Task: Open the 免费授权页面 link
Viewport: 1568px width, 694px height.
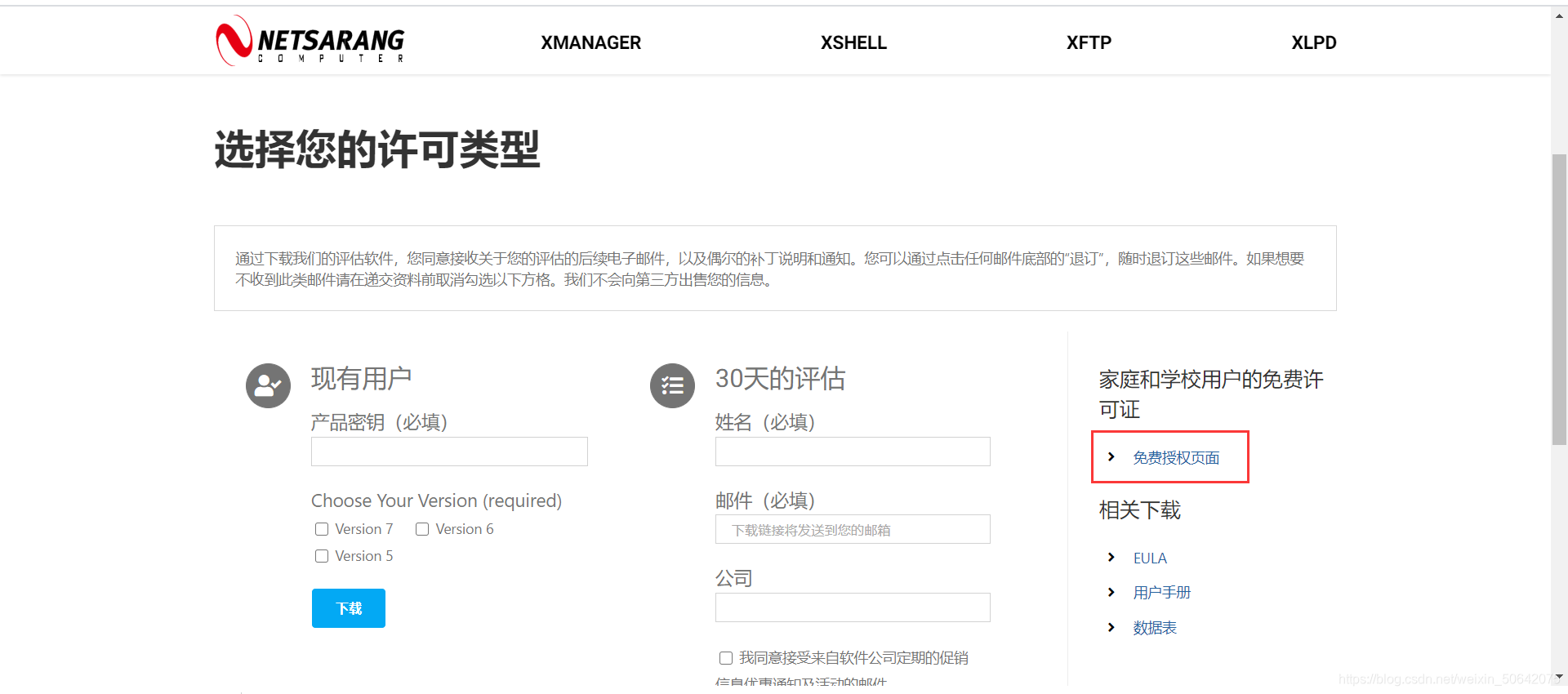Action: click(x=1176, y=458)
